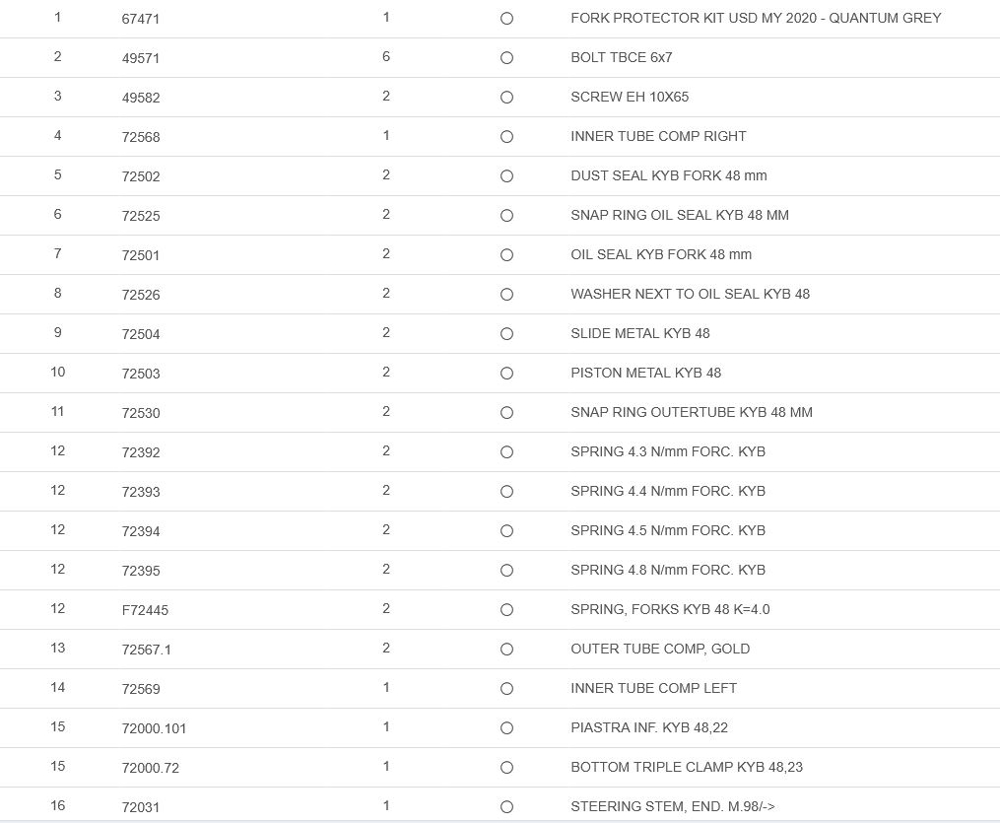Select the circle for STEERING STEM row

coord(506,807)
